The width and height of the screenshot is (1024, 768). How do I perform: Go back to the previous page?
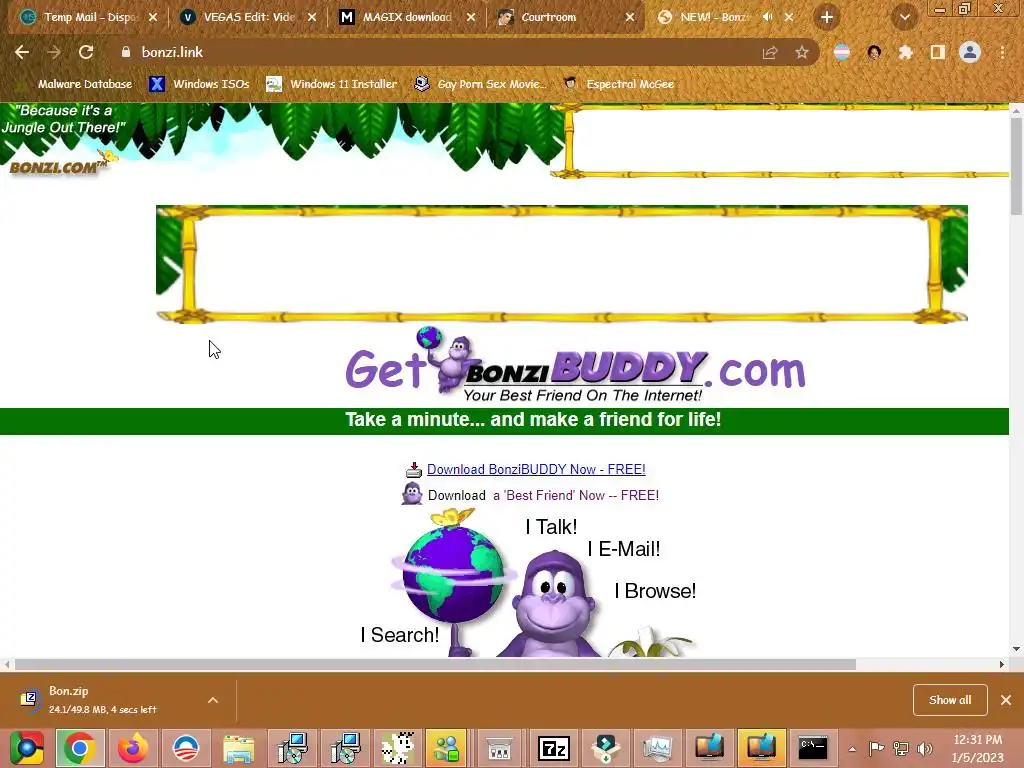click(22, 52)
